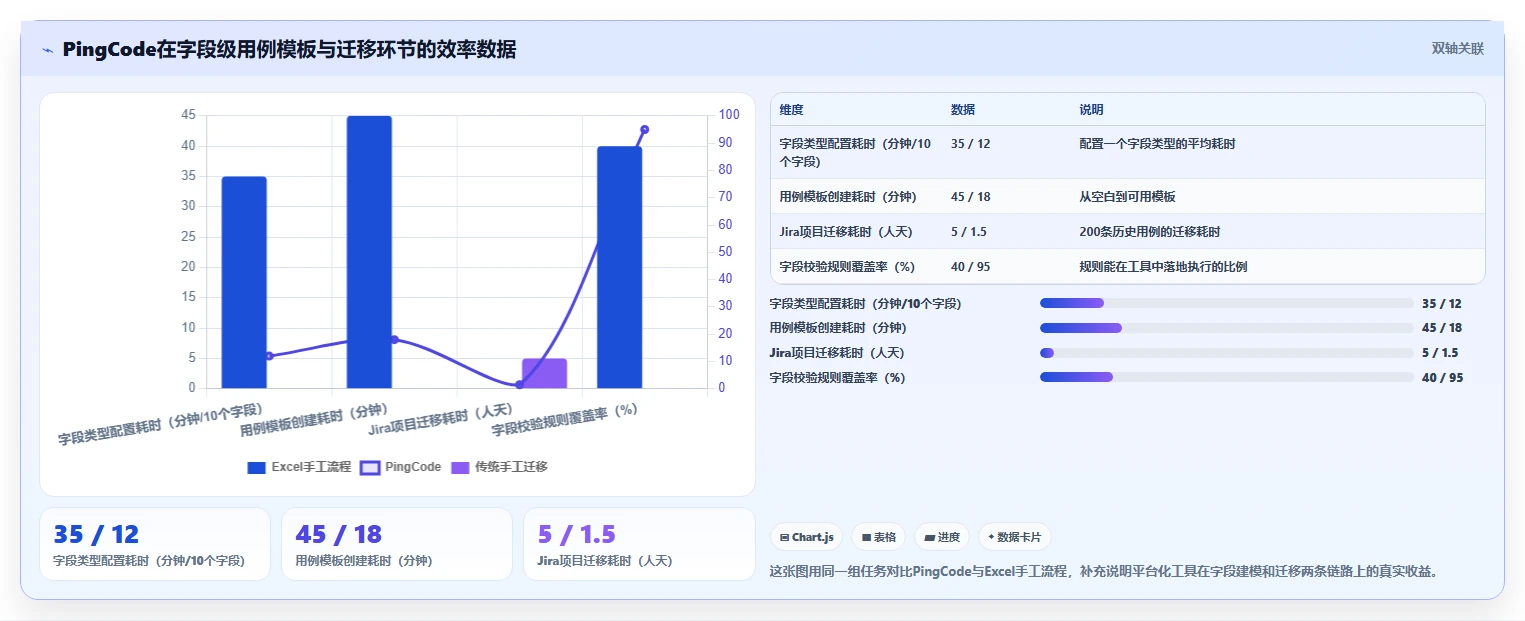Screen dimensions: 1525x621
Task: Click the blue bar for 字段类型配置耗时
Action: pyautogui.click(x=244, y=282)
